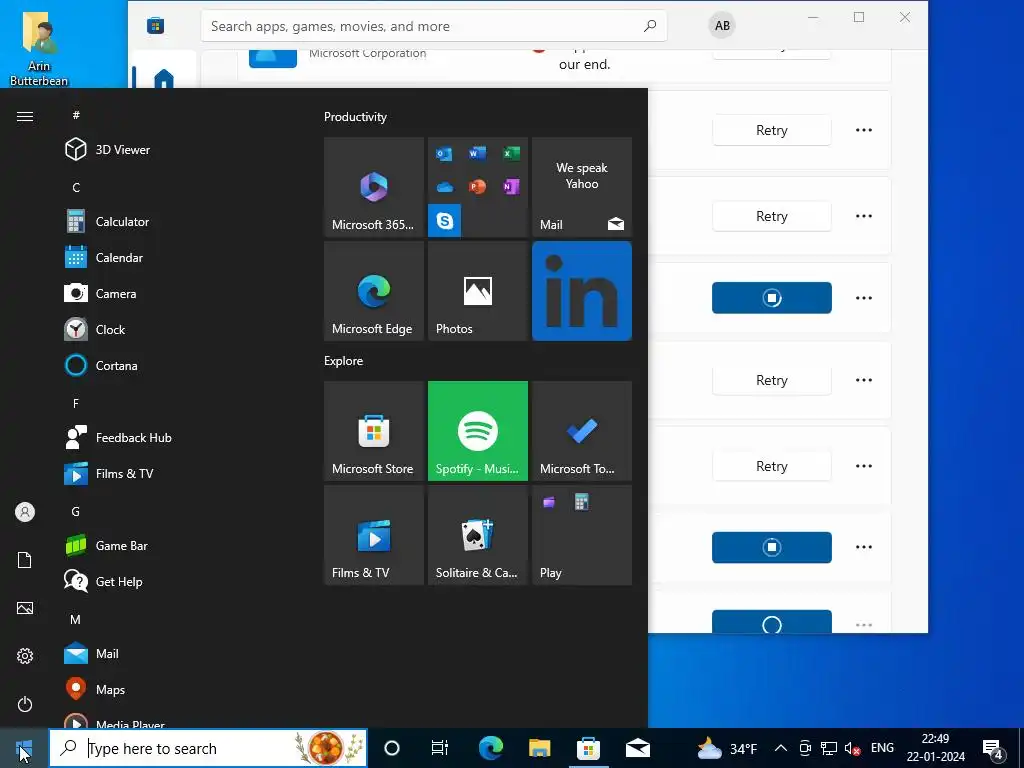Expand the Start menu hamburger
The image size is (1024, 768).
[25, 116]
